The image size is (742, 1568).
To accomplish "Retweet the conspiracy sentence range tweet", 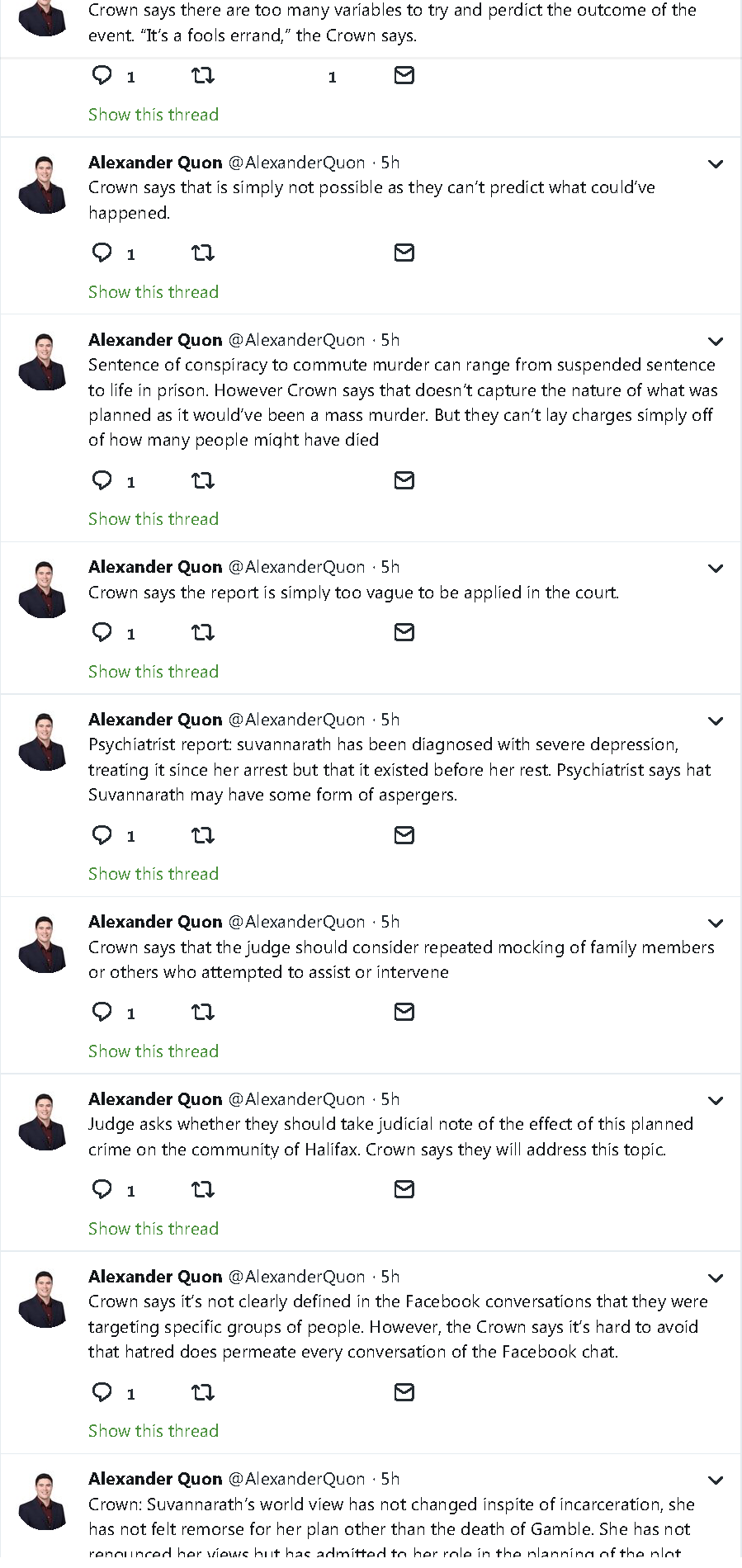I will coord(203,480).
